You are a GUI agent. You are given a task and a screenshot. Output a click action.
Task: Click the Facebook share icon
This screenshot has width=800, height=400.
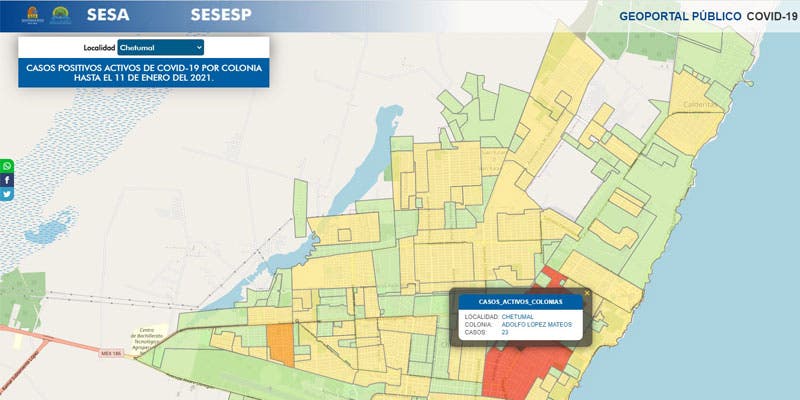point(7,180)
